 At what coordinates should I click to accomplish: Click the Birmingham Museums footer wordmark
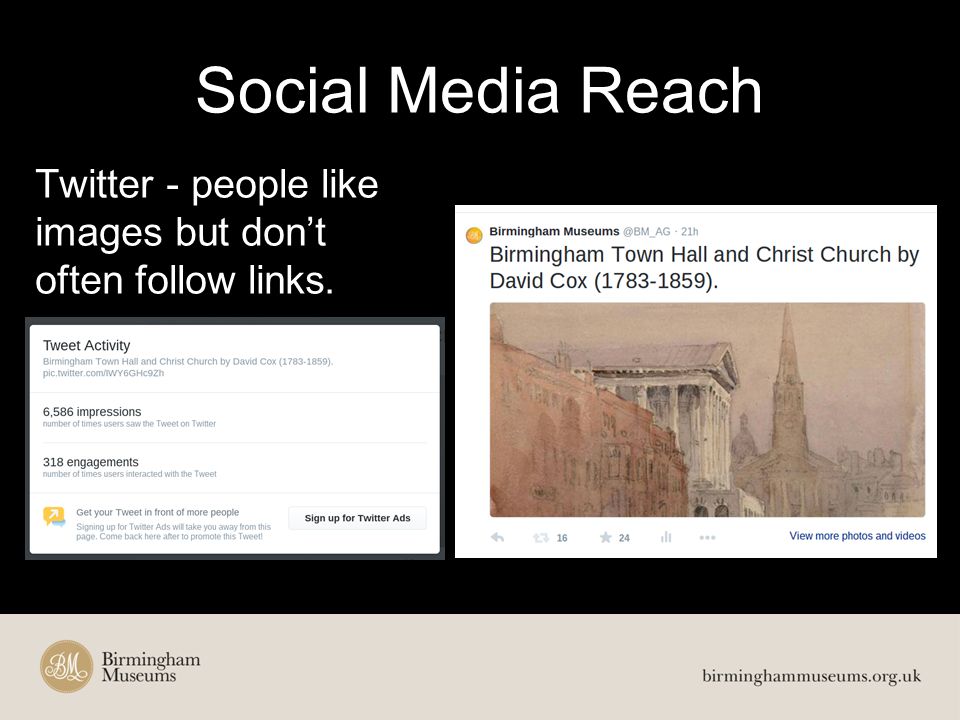(x=151, y=667)
